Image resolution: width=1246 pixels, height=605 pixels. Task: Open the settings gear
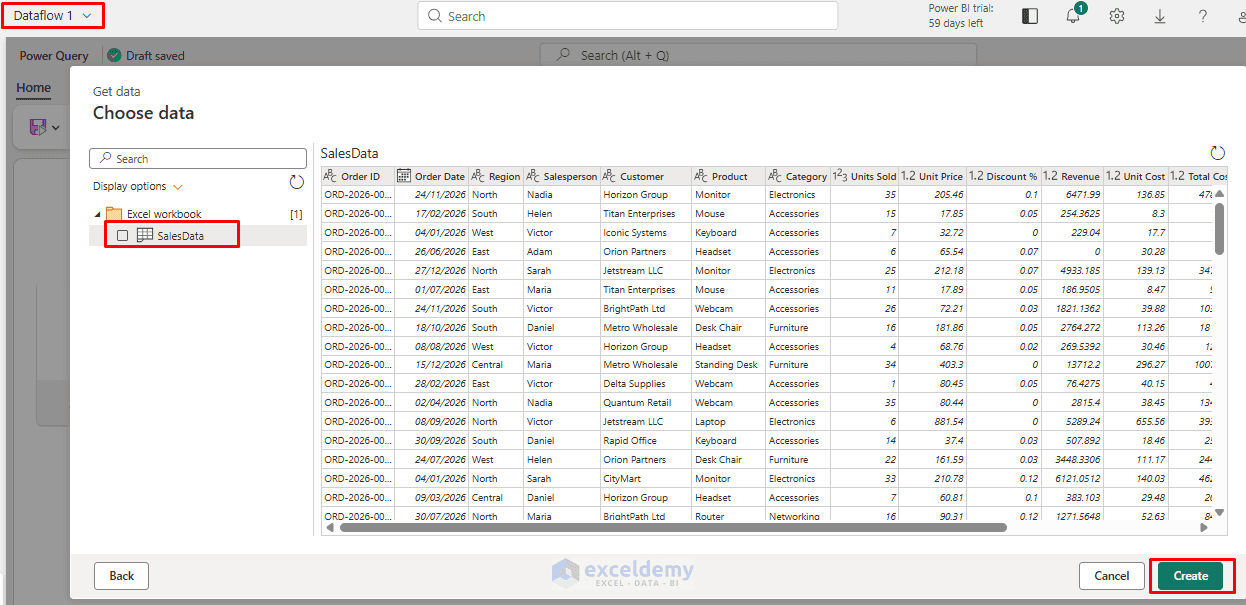click(x=1117, y=16)
